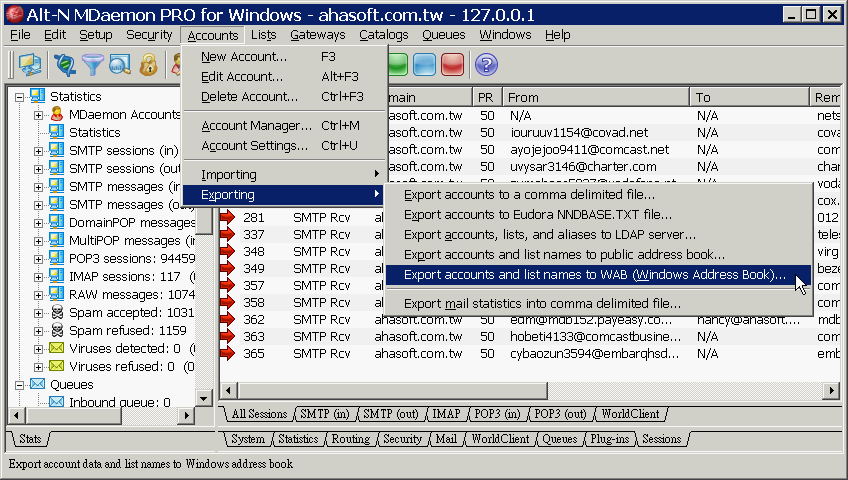848x480 pixels.
Task: Switch to the IMAP sessions tab
Action: (446, 414)
